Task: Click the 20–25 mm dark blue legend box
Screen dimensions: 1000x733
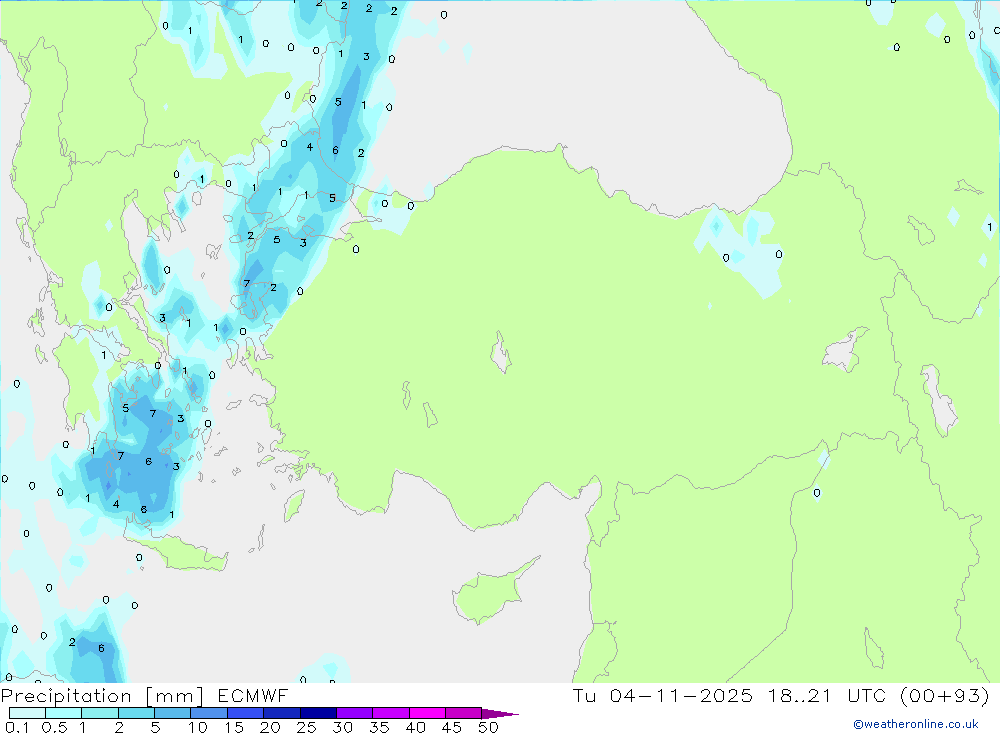Action: pyautogui.click(x=281, y=713)
